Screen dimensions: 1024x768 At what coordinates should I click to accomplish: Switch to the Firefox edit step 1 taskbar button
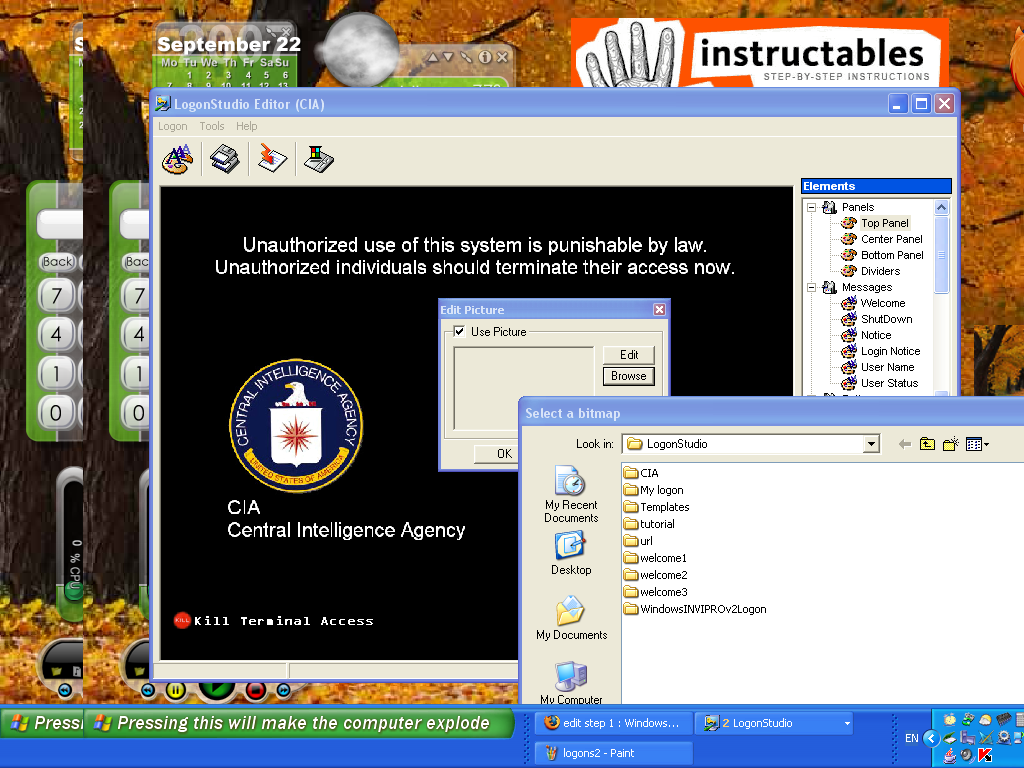[613, 723]
